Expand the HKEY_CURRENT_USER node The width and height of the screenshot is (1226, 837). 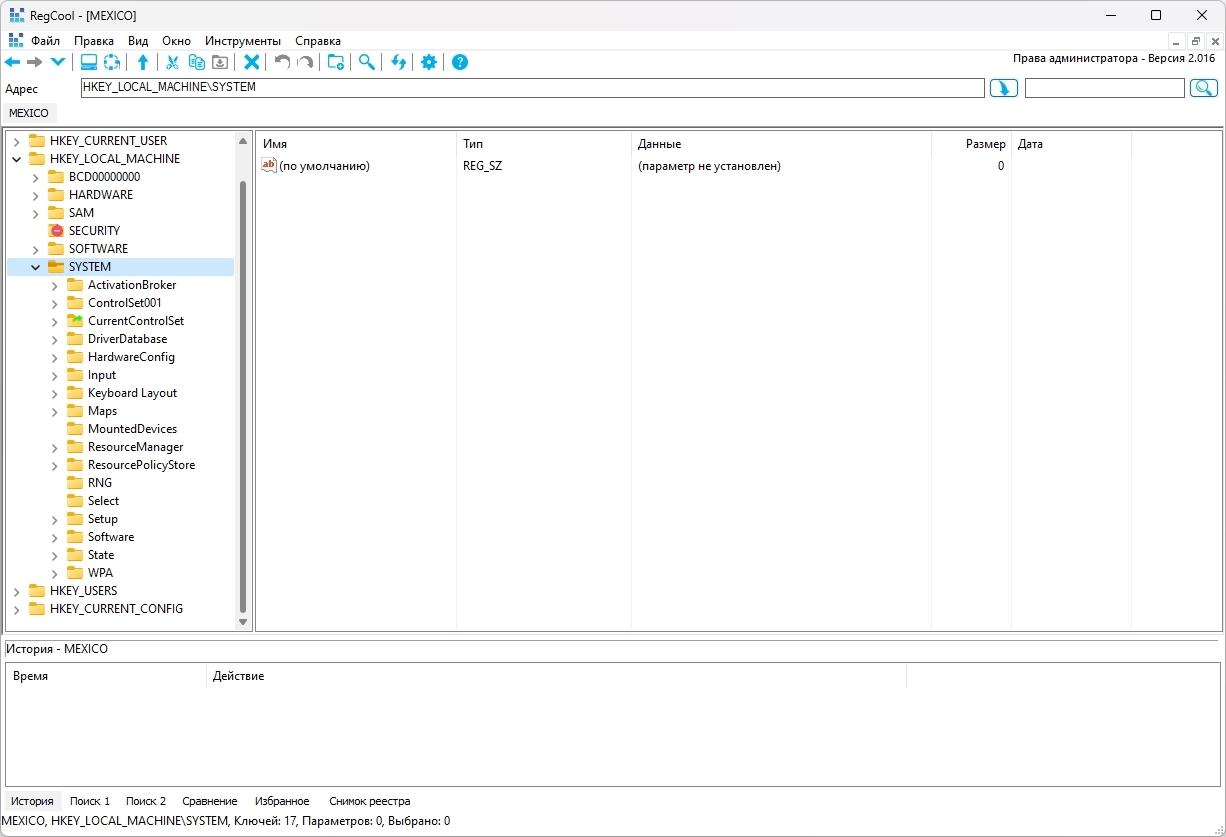click(x=16, y=141)
